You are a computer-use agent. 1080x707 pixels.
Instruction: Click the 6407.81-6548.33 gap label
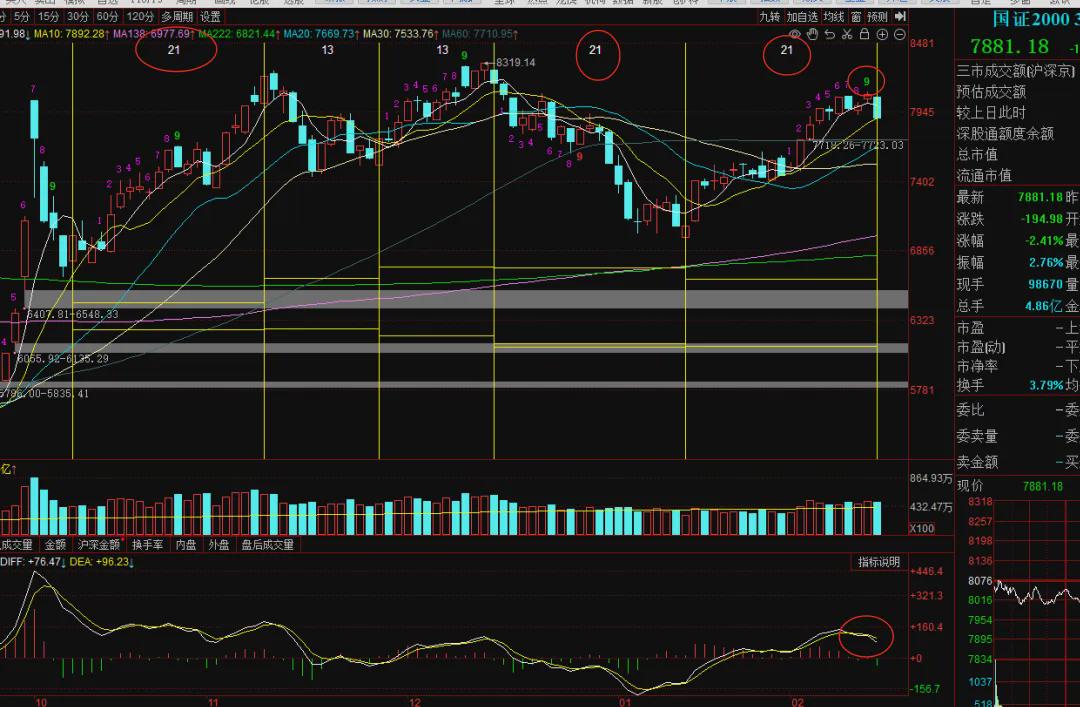pyautogui.click(x=72, y=314)
